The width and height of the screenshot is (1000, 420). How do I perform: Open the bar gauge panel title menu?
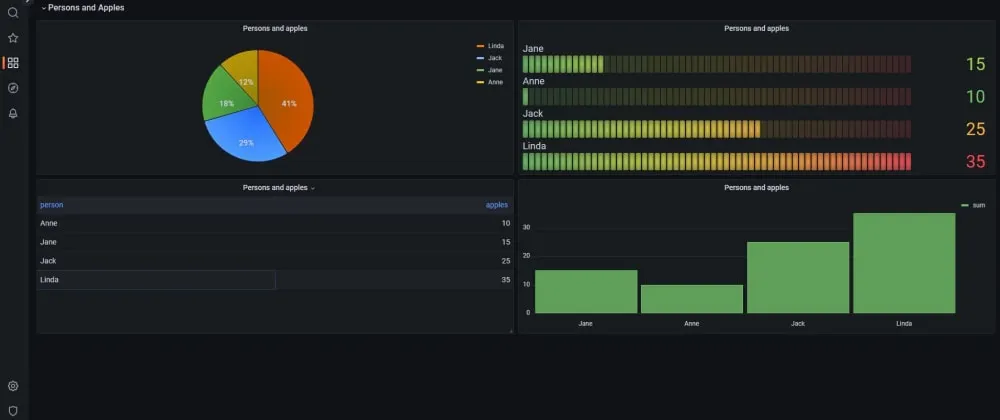pyautogui.click(x=756, y=29)
